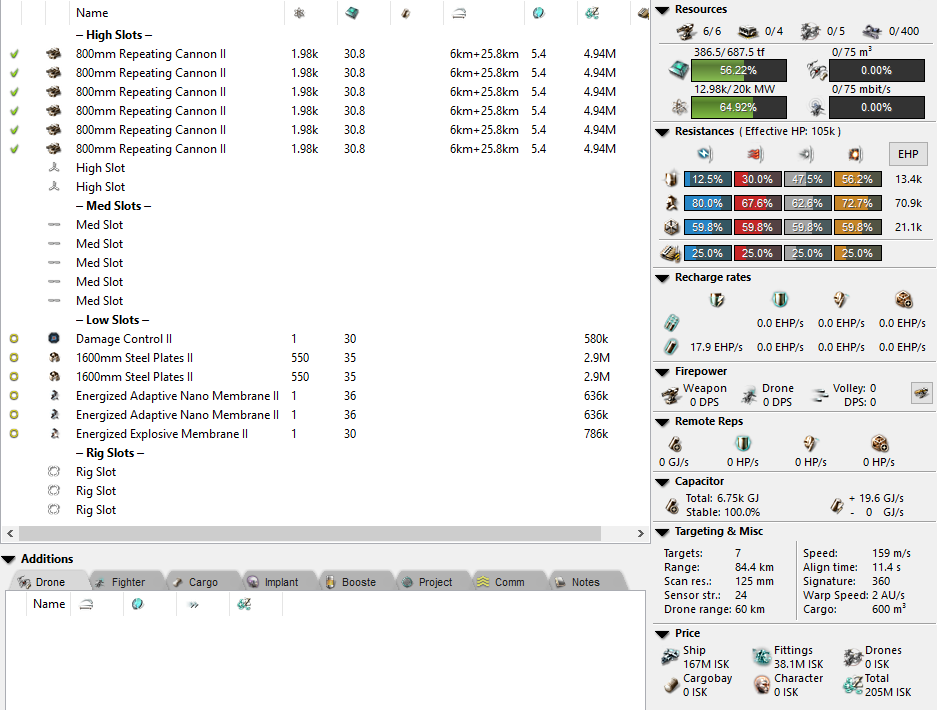Click the Damage Control II module icon

click(x=54, y=339)
